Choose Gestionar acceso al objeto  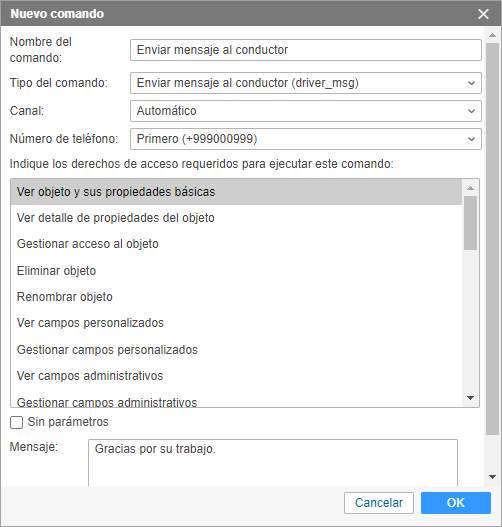(x=236, y=244)
